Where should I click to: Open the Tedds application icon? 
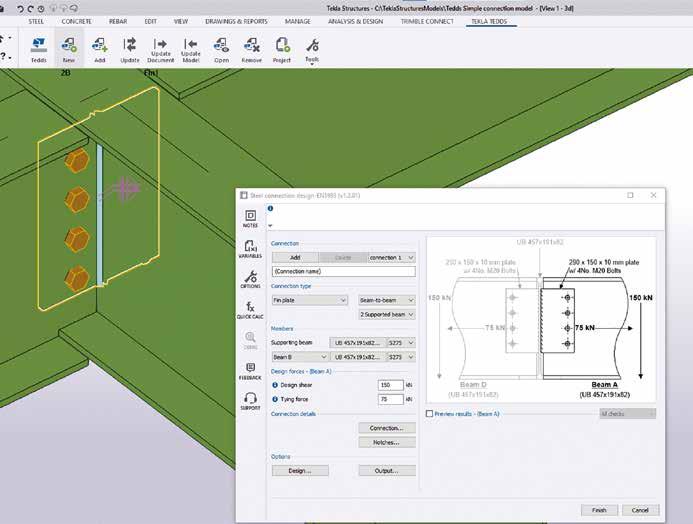[38, 49]
